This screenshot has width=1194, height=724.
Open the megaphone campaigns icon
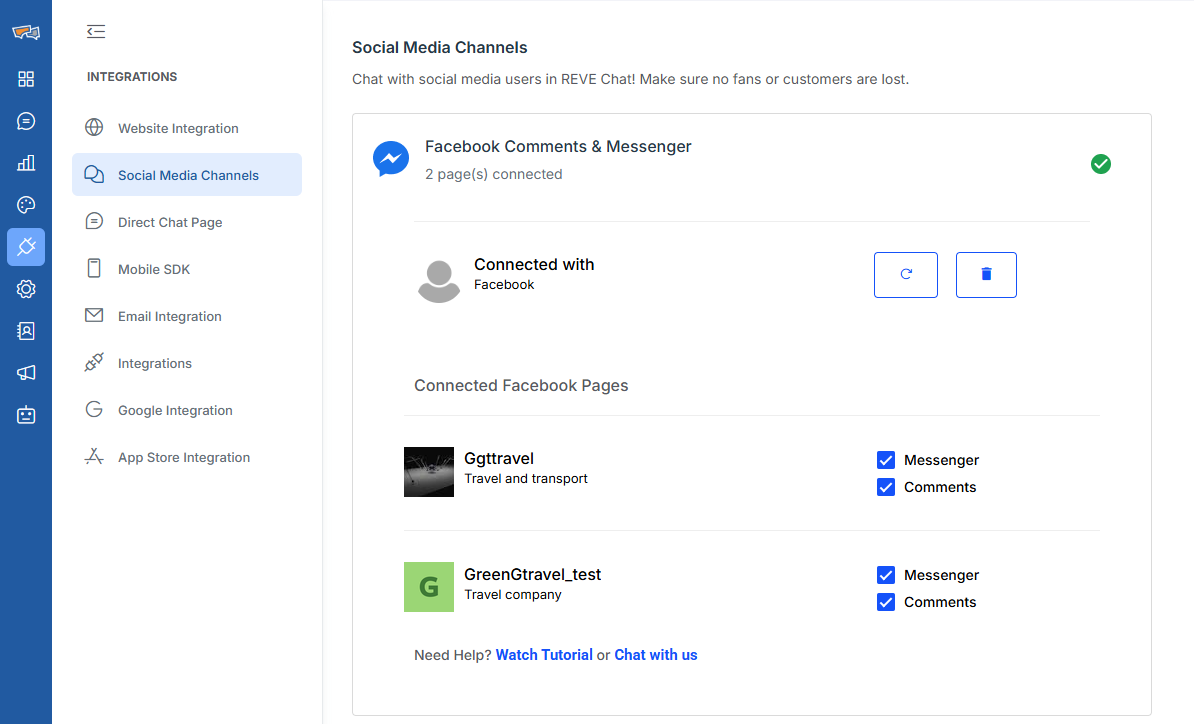coord(26,373)
